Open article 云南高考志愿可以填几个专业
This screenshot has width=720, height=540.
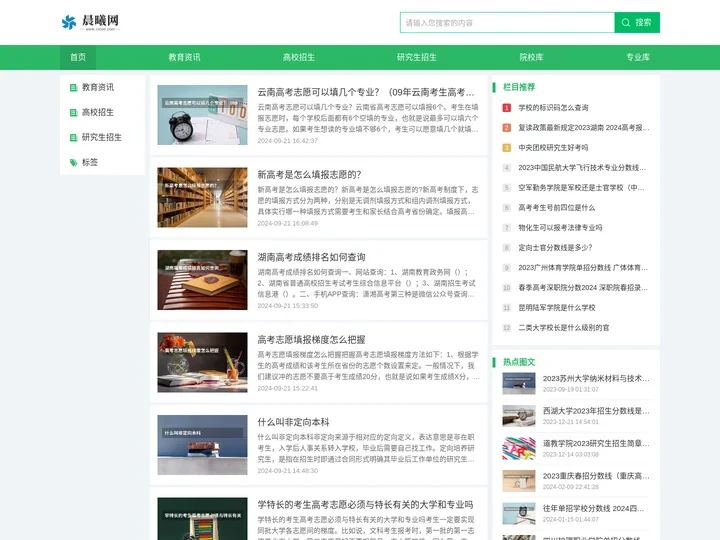[366, 92]
